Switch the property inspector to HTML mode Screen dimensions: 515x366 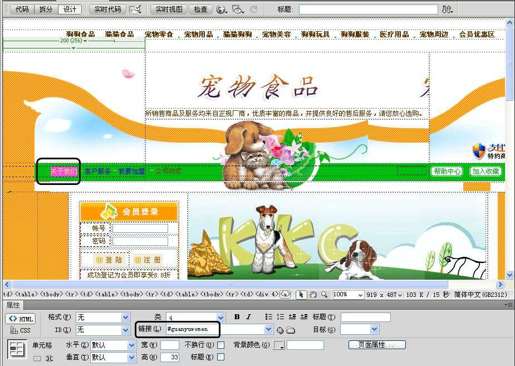pos(21,319)
